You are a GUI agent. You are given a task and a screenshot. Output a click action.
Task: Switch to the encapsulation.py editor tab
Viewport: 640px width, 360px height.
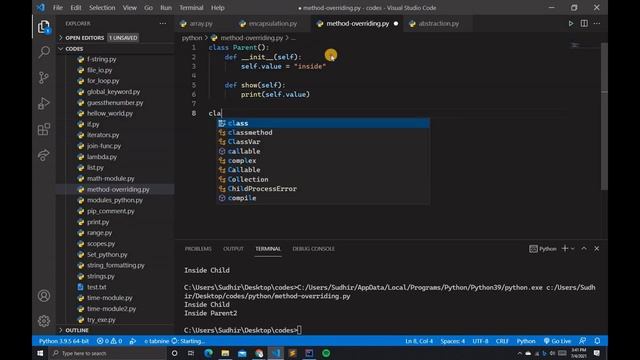tap(273, 24)
